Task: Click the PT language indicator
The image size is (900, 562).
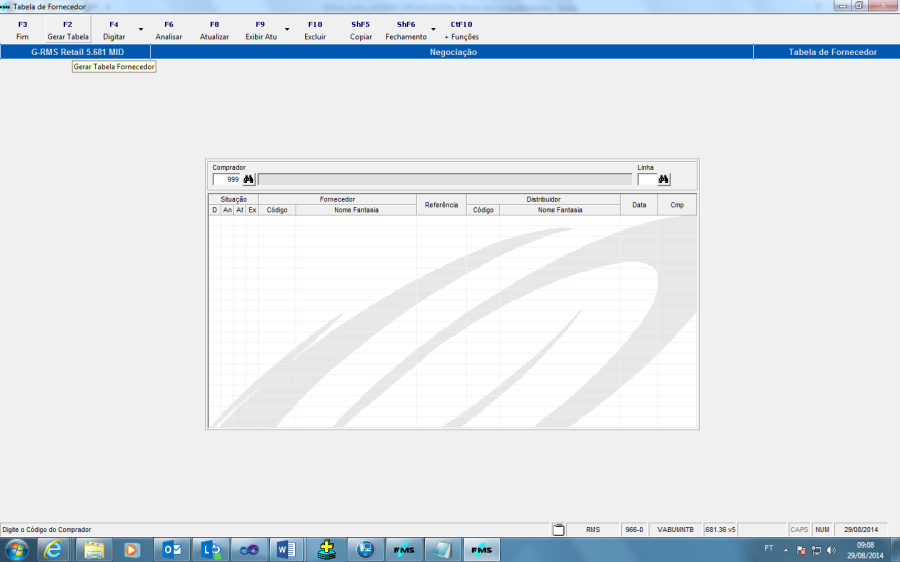Action: tap(769, 548)
